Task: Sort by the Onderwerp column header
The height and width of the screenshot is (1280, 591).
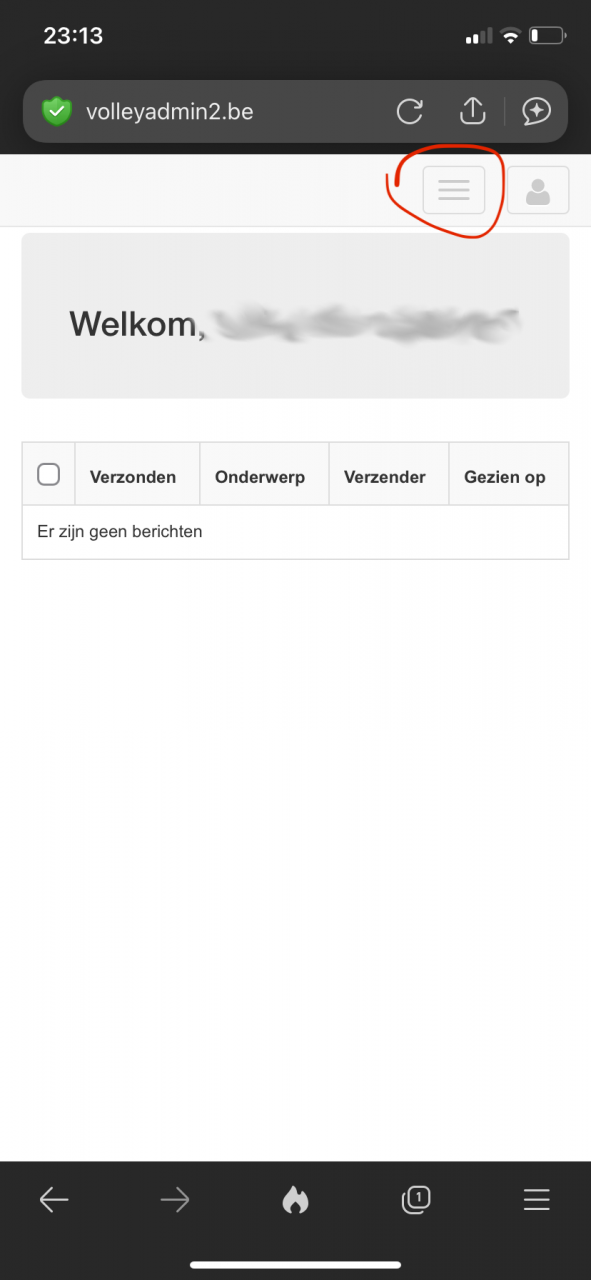Action: (x=260, y=477)
